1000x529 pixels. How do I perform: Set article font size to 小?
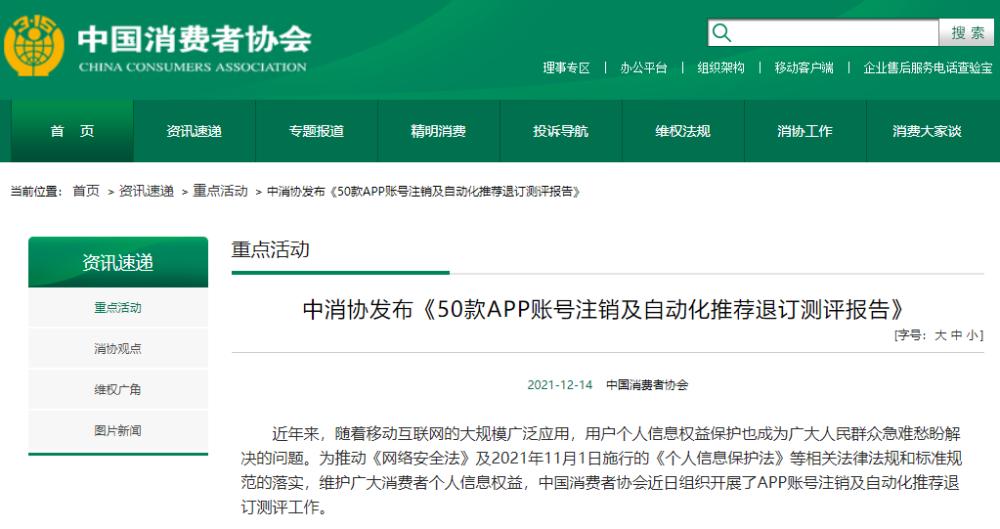tap(972, 336)
